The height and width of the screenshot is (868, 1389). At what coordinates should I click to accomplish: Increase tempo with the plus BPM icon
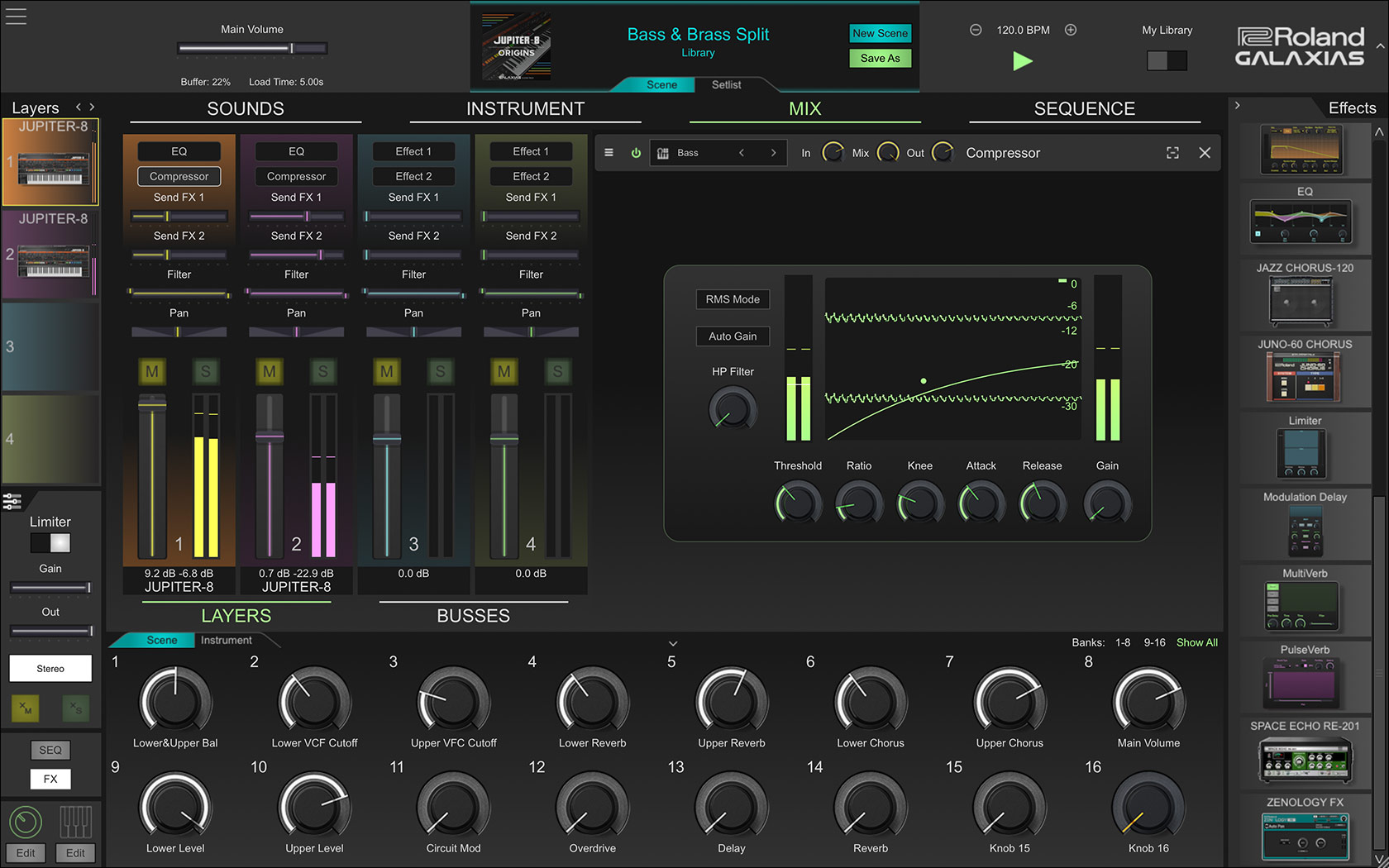click(1071, 30)
